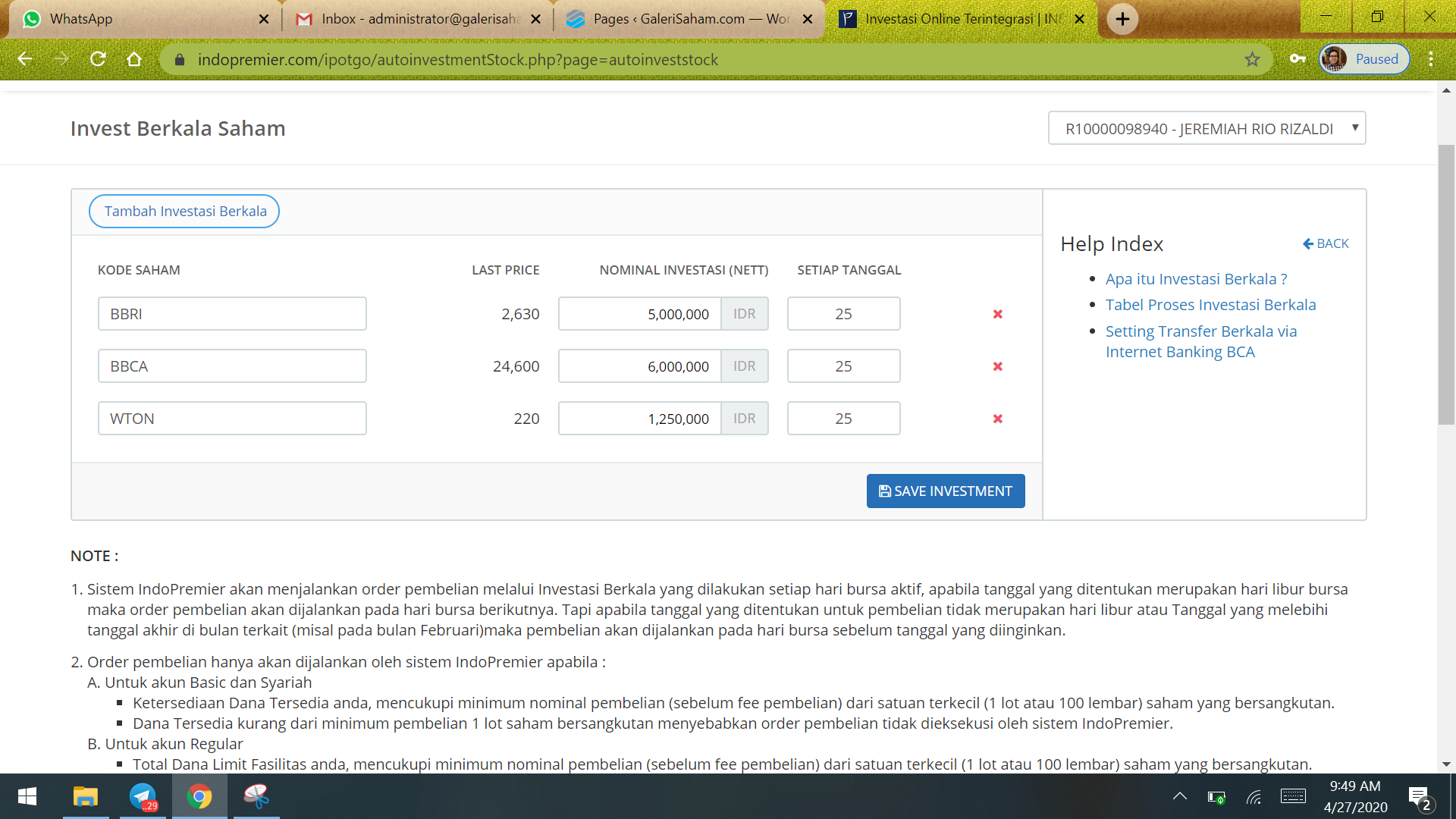Image resolution: width=1456 pixels, height=819 pixels.
Task: Click Tambah Investasi Berkala button
Action: coord(184,212)
